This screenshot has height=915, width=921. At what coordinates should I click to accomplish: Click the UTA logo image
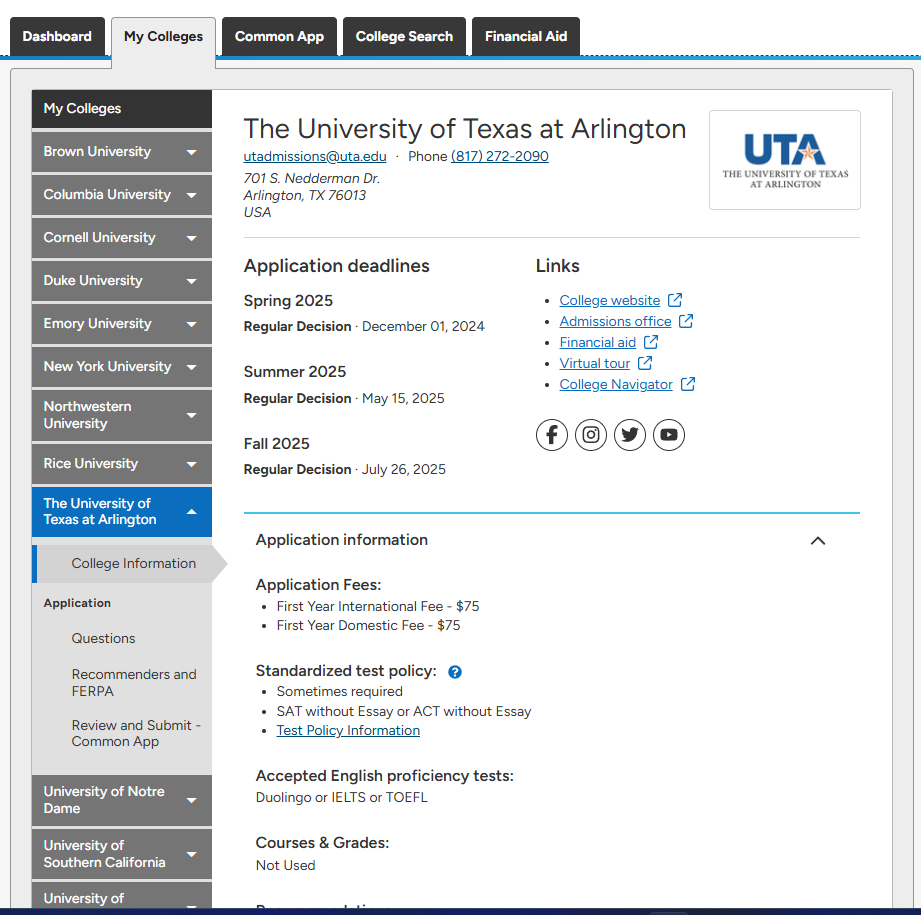[x=784, y=160]
